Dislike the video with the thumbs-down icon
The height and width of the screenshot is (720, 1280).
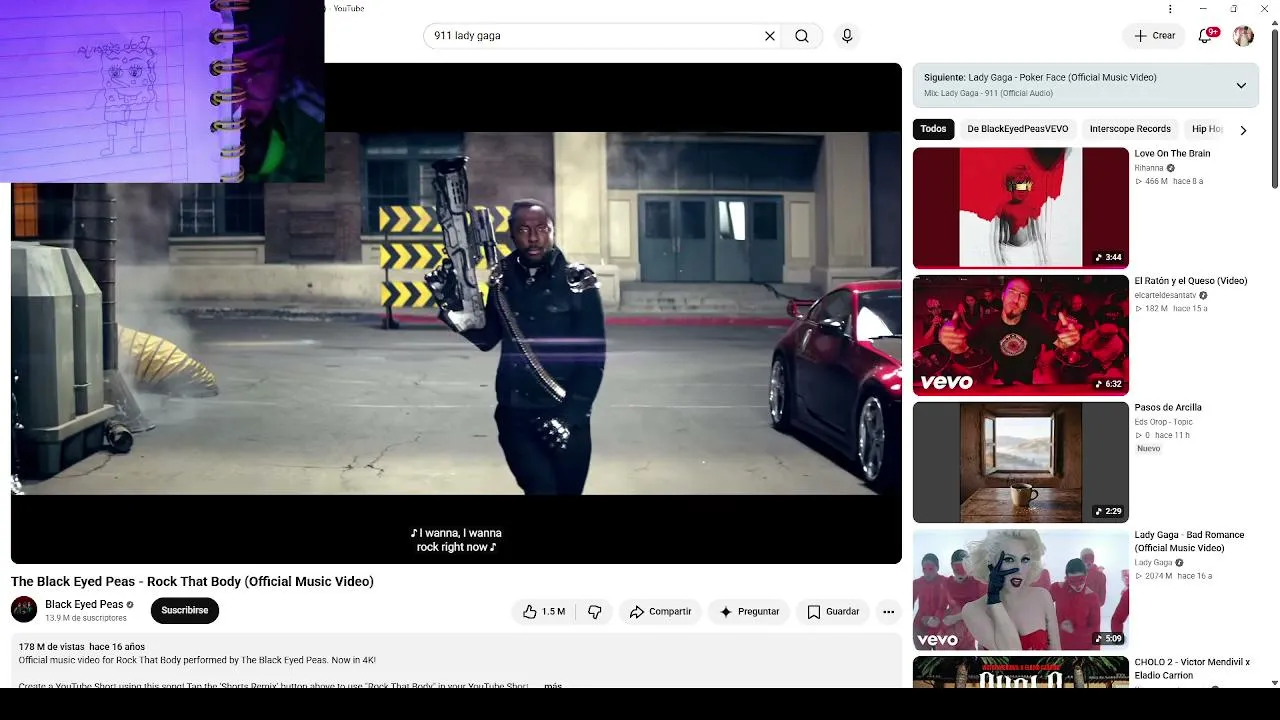point(595,612)
